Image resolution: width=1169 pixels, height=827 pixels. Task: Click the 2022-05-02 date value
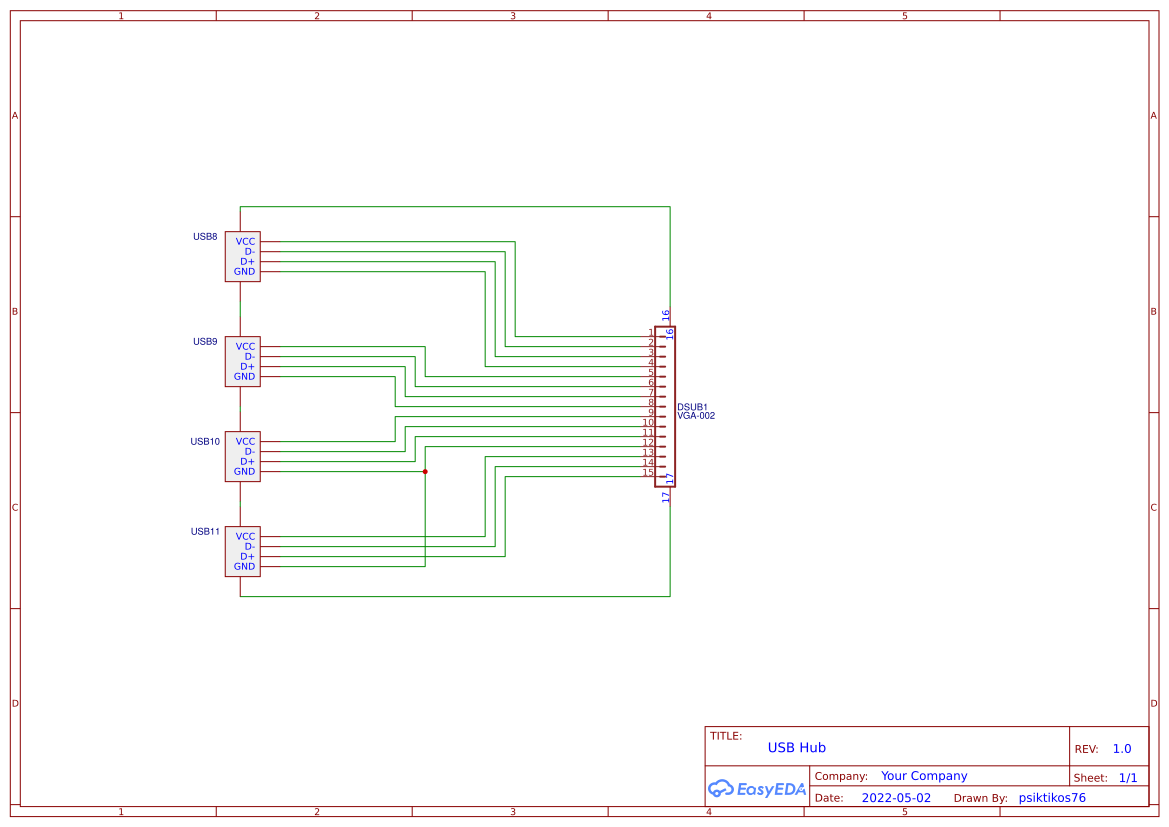897,797
